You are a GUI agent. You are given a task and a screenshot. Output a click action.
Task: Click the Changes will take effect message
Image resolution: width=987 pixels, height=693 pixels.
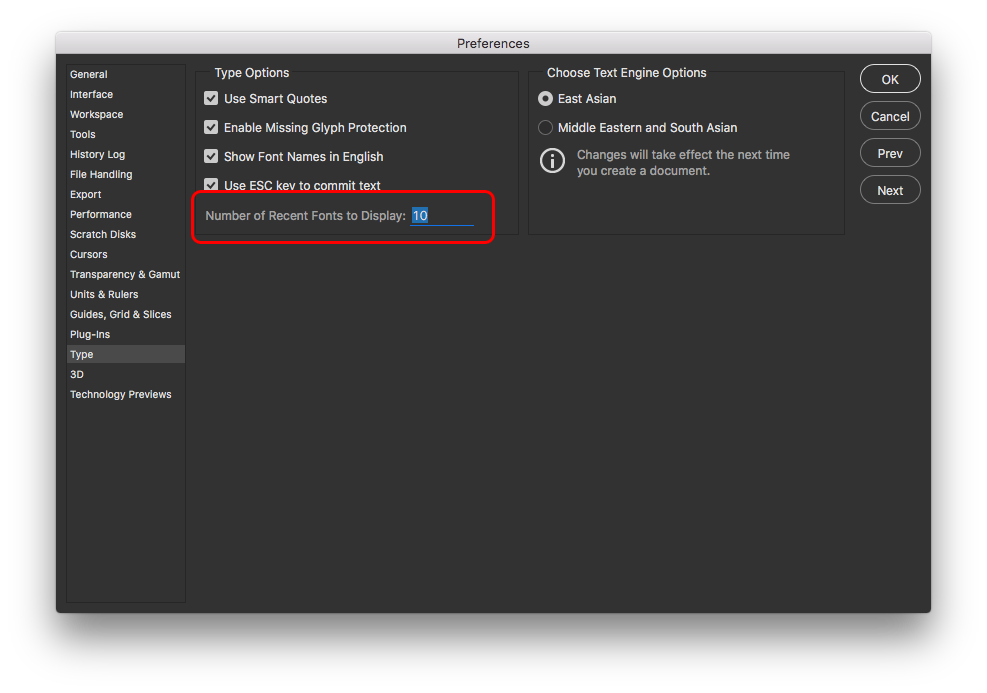683,163
